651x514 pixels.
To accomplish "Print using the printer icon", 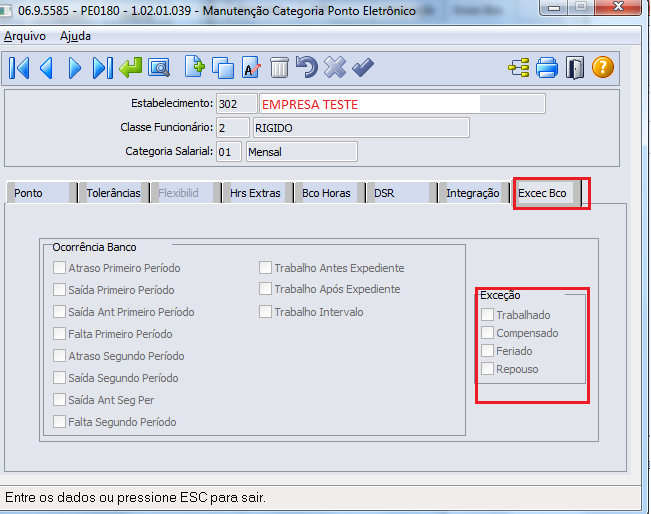I will [x=547, y=68].
